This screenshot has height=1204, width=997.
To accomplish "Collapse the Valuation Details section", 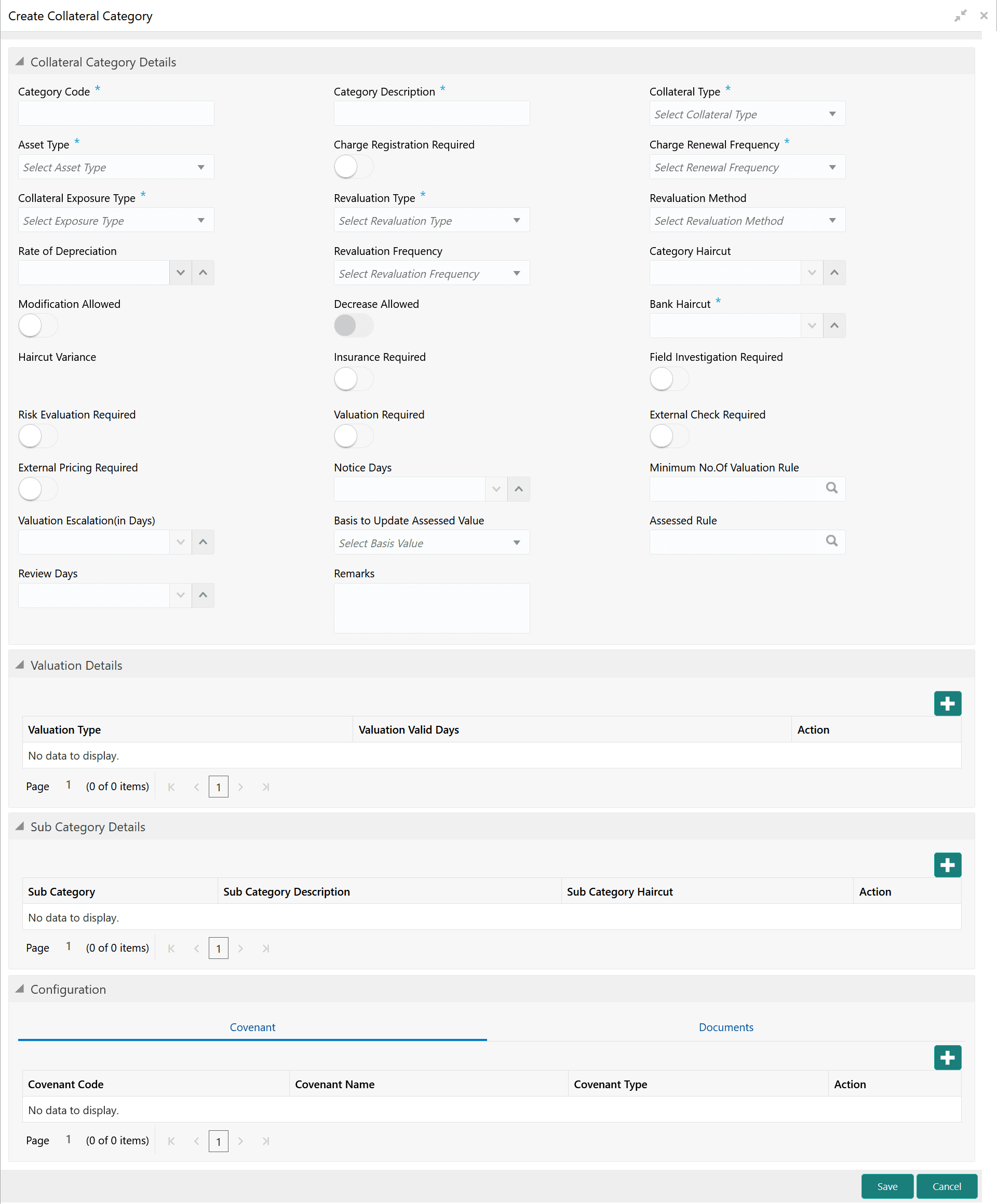I will [20, 665].
